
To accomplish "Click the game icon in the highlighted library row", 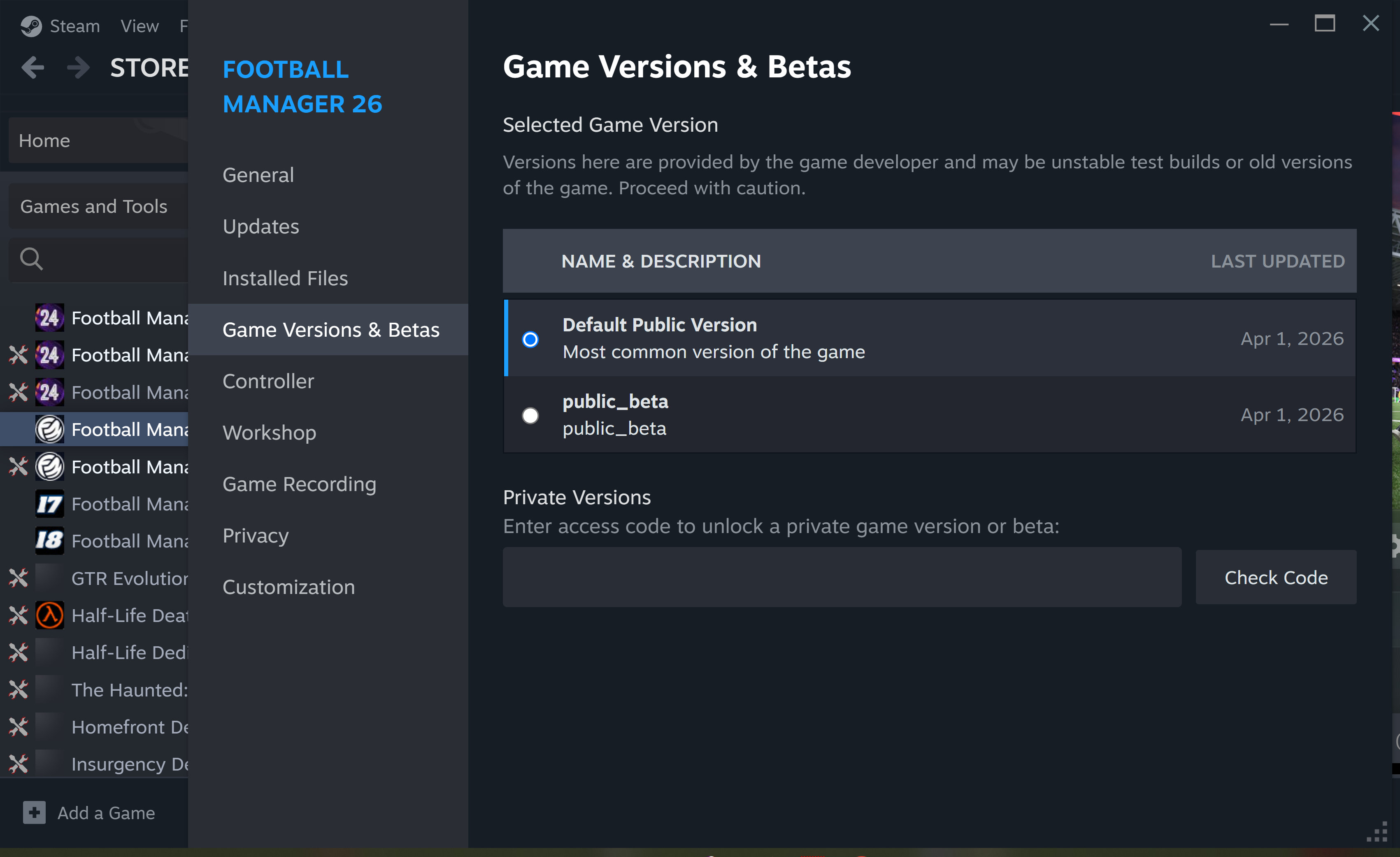I will tap(49, 430).
